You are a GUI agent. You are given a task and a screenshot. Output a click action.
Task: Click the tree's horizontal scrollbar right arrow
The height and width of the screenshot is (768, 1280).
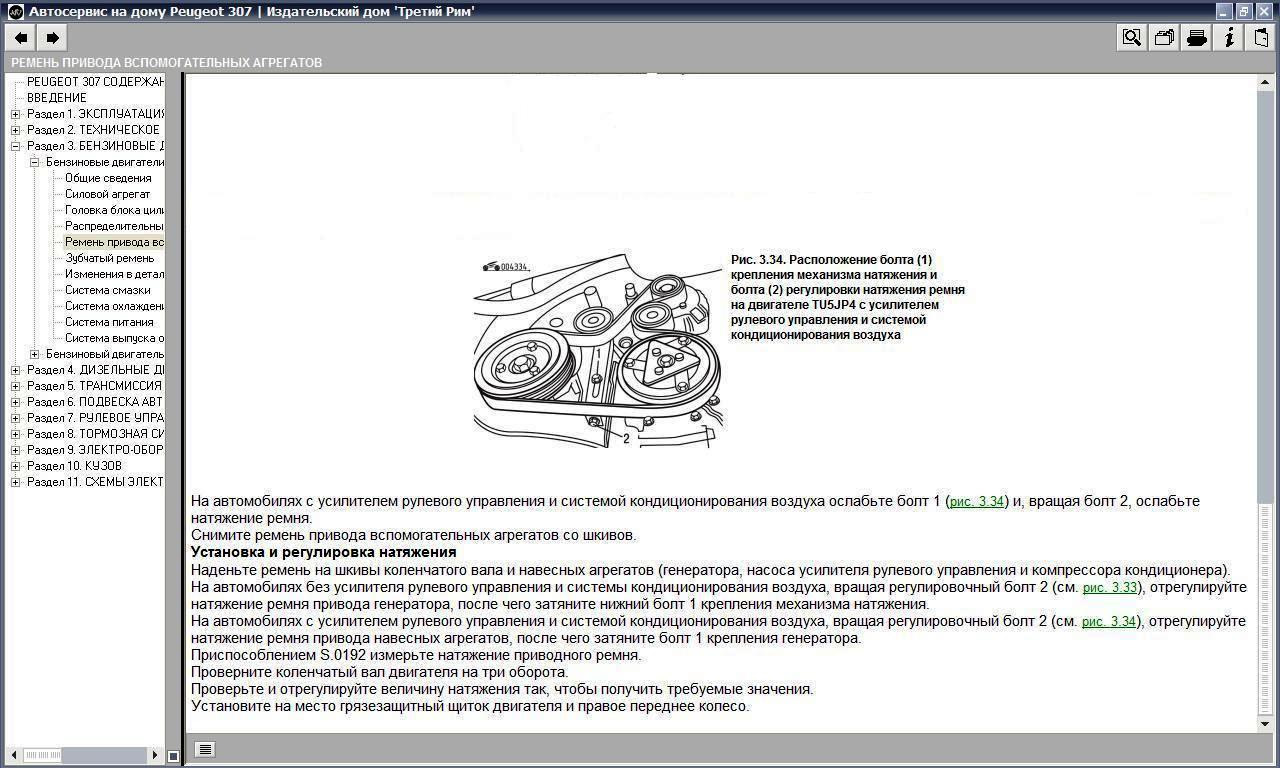pos(155,756)
